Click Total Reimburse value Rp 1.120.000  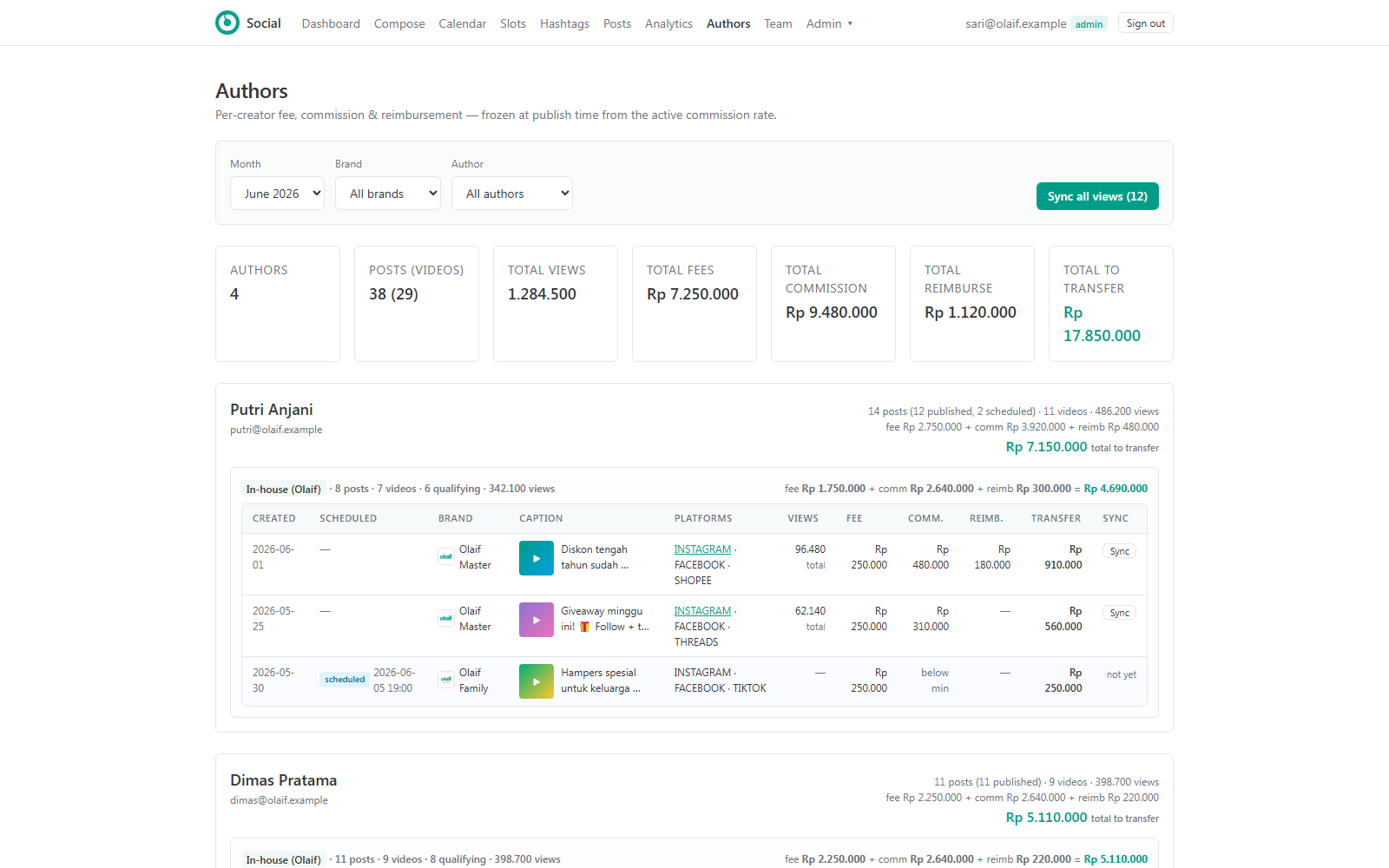(971, 312)
